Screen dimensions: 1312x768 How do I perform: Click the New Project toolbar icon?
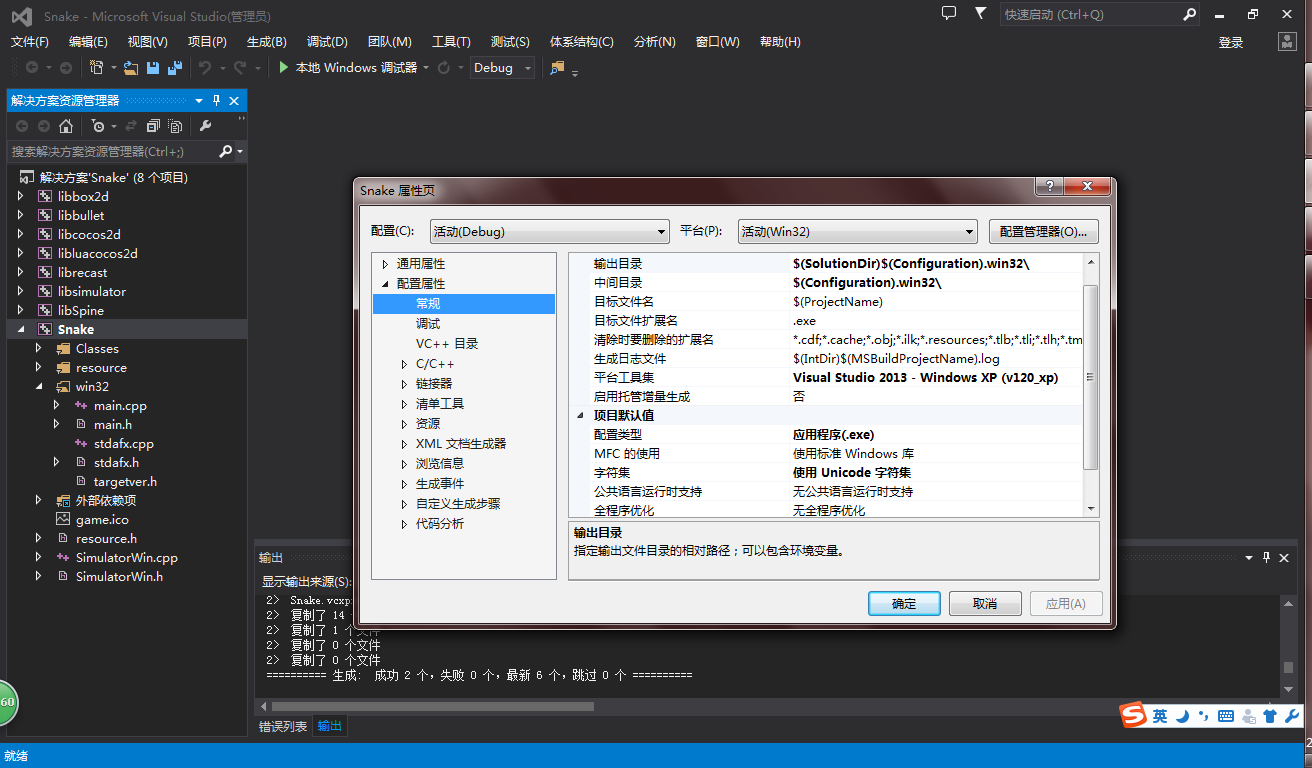97,67
